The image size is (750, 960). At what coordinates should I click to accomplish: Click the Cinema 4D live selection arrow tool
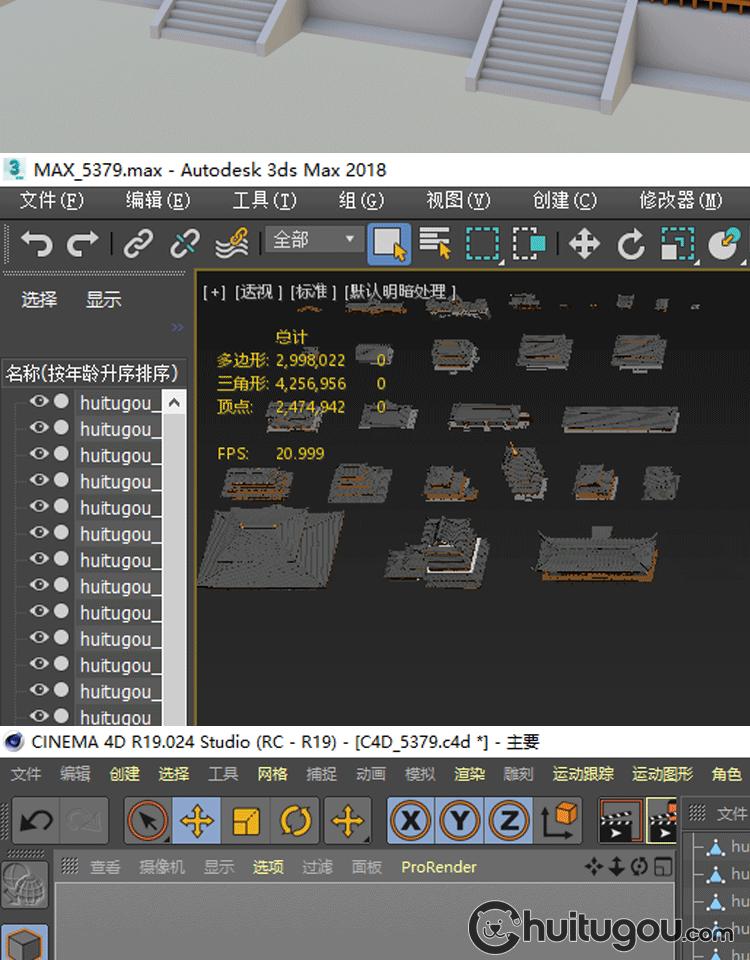click(x=148, y=822)
